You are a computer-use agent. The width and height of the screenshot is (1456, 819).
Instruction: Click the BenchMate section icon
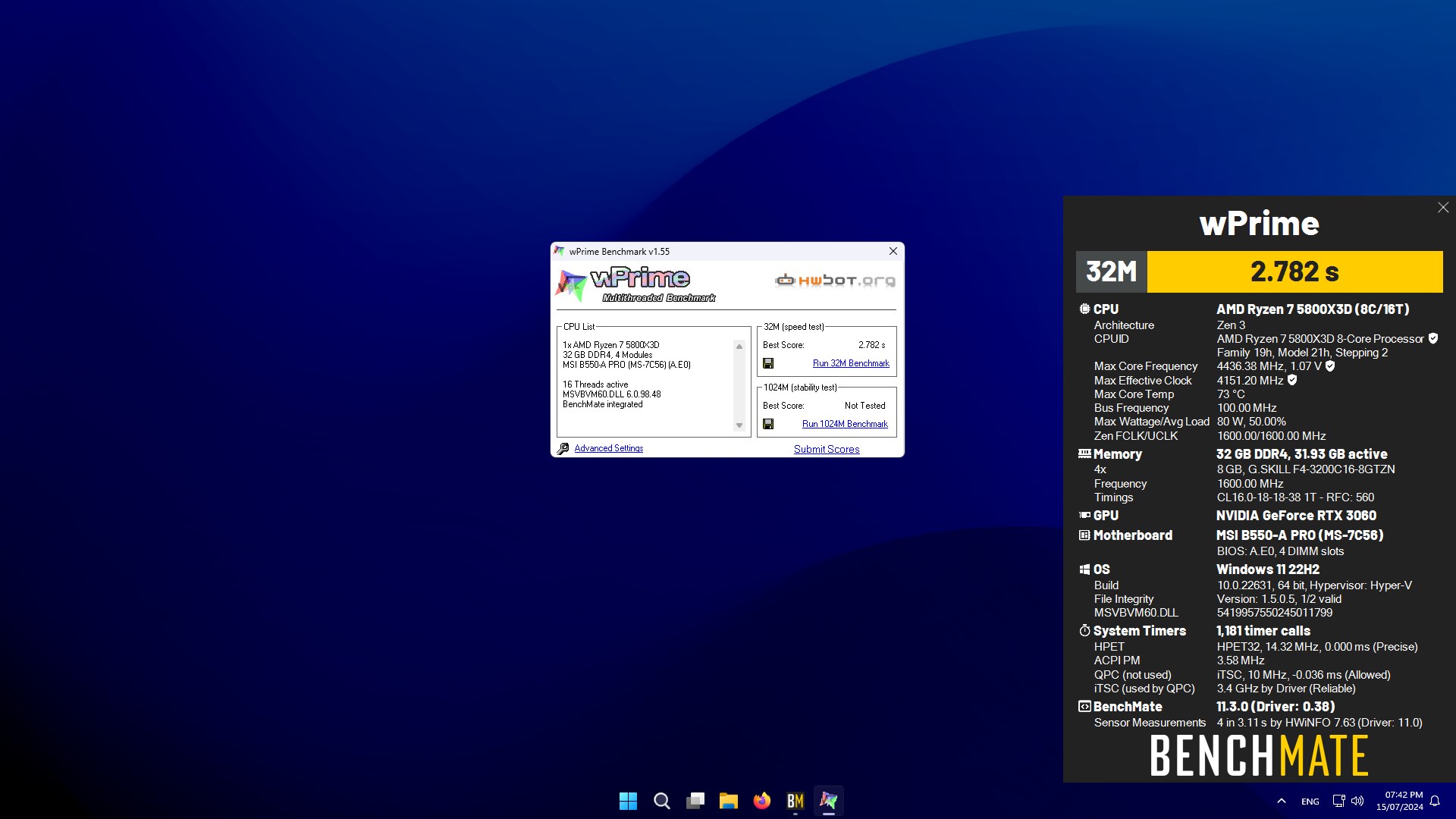[x=1084, y=706]
